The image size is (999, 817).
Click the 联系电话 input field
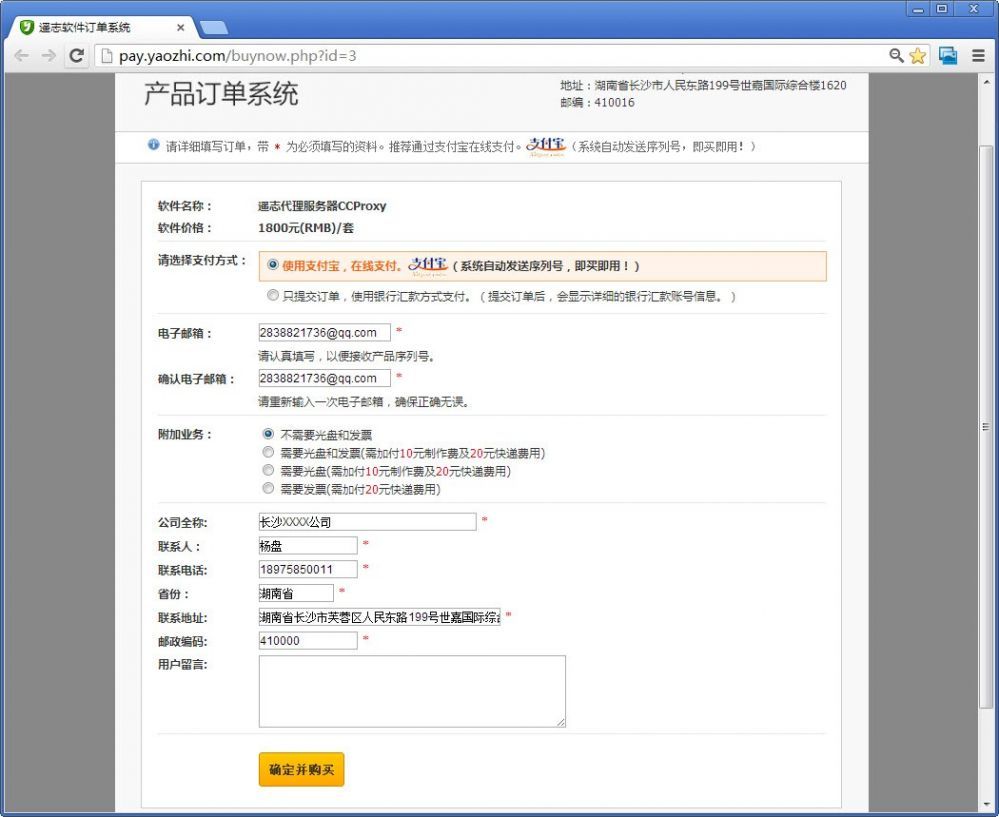(308, 569)
